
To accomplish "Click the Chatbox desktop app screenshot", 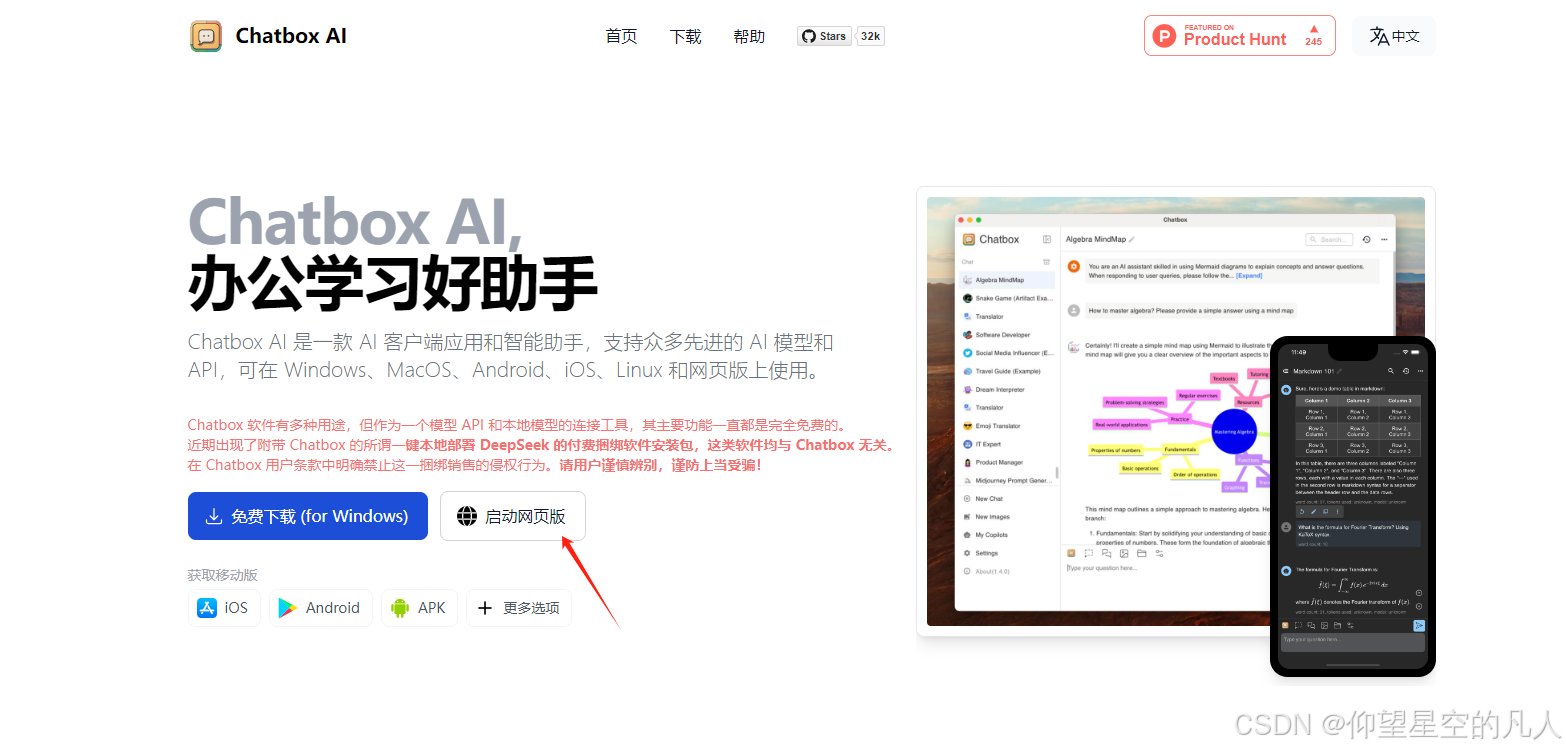I will pyautogui.click(x=1175, y=410).
